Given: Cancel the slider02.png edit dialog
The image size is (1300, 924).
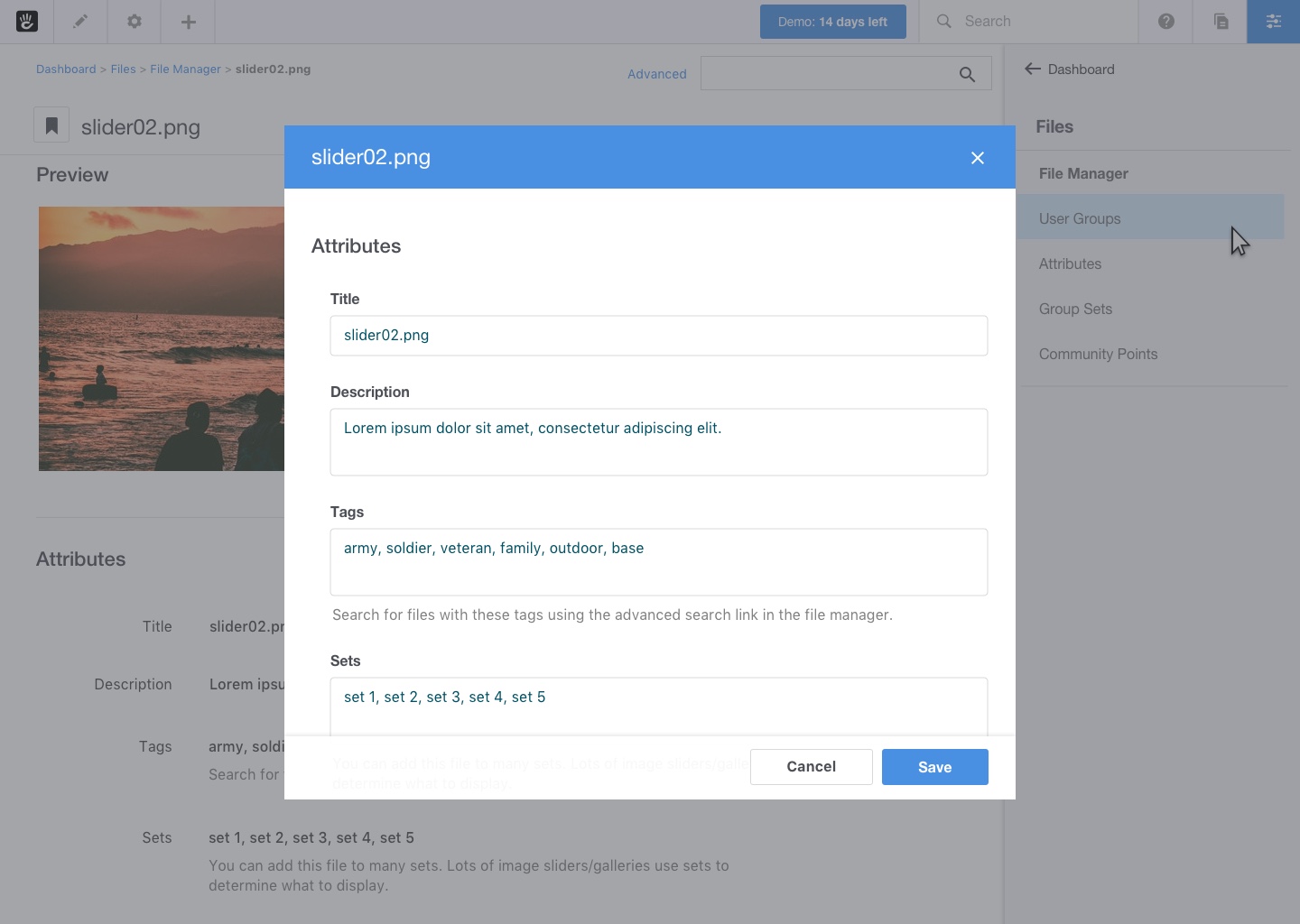Looking at the screenshot, I should coord(811,767).
